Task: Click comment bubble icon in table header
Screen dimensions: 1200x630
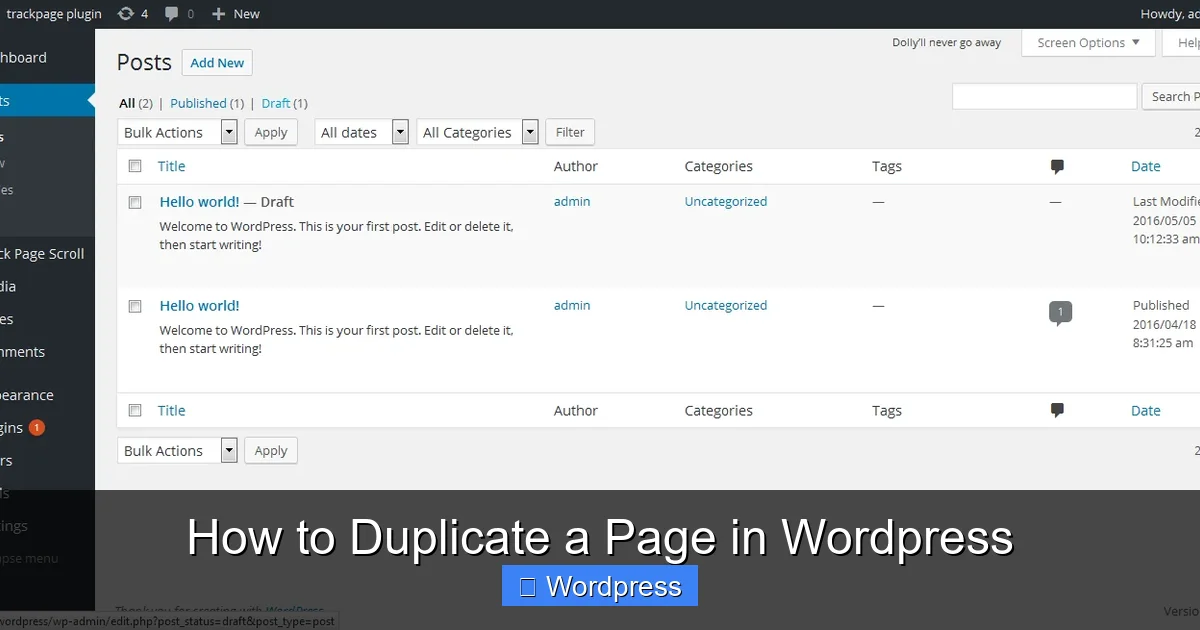Action: coord(1057,167)
